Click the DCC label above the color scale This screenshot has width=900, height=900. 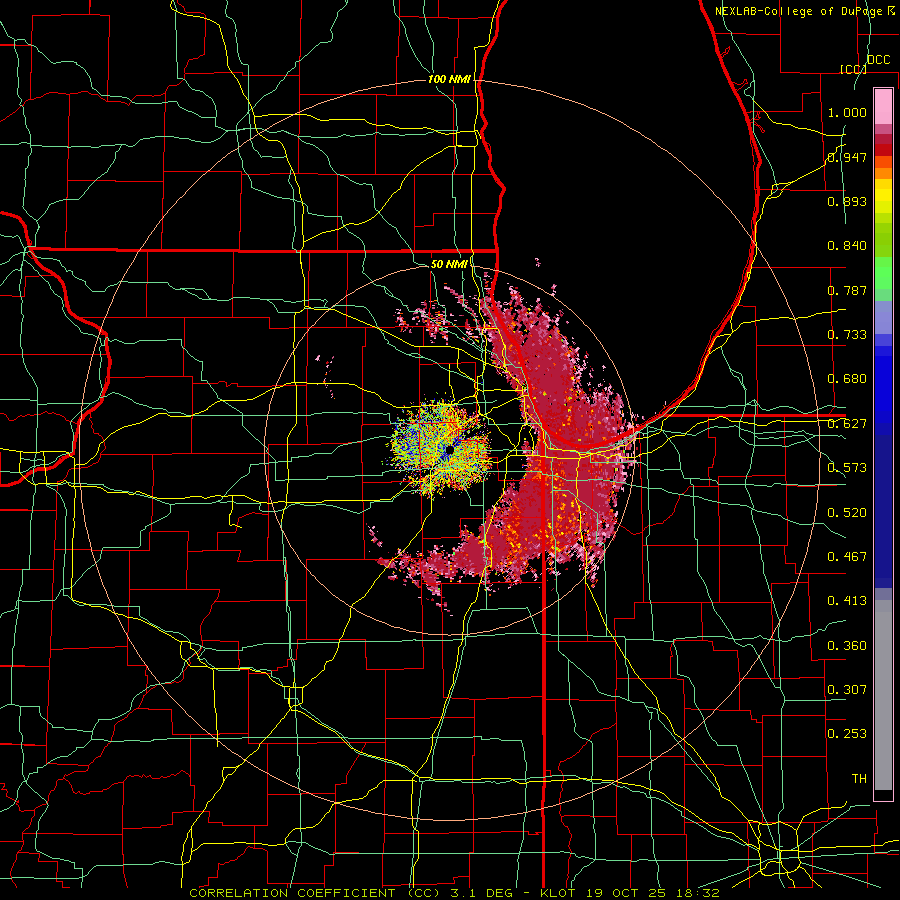(x=878, y=60)
